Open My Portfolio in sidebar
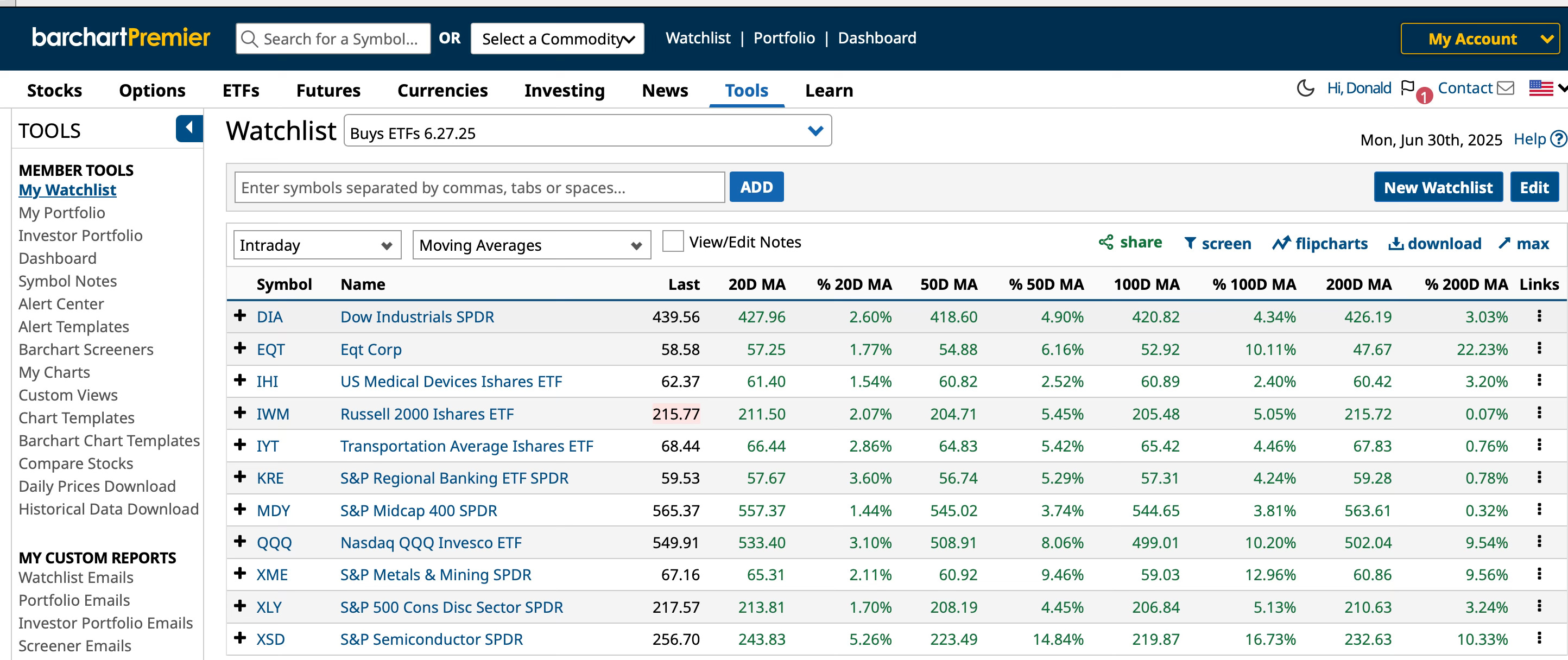1568x660 pixels. tap(61, 213)
